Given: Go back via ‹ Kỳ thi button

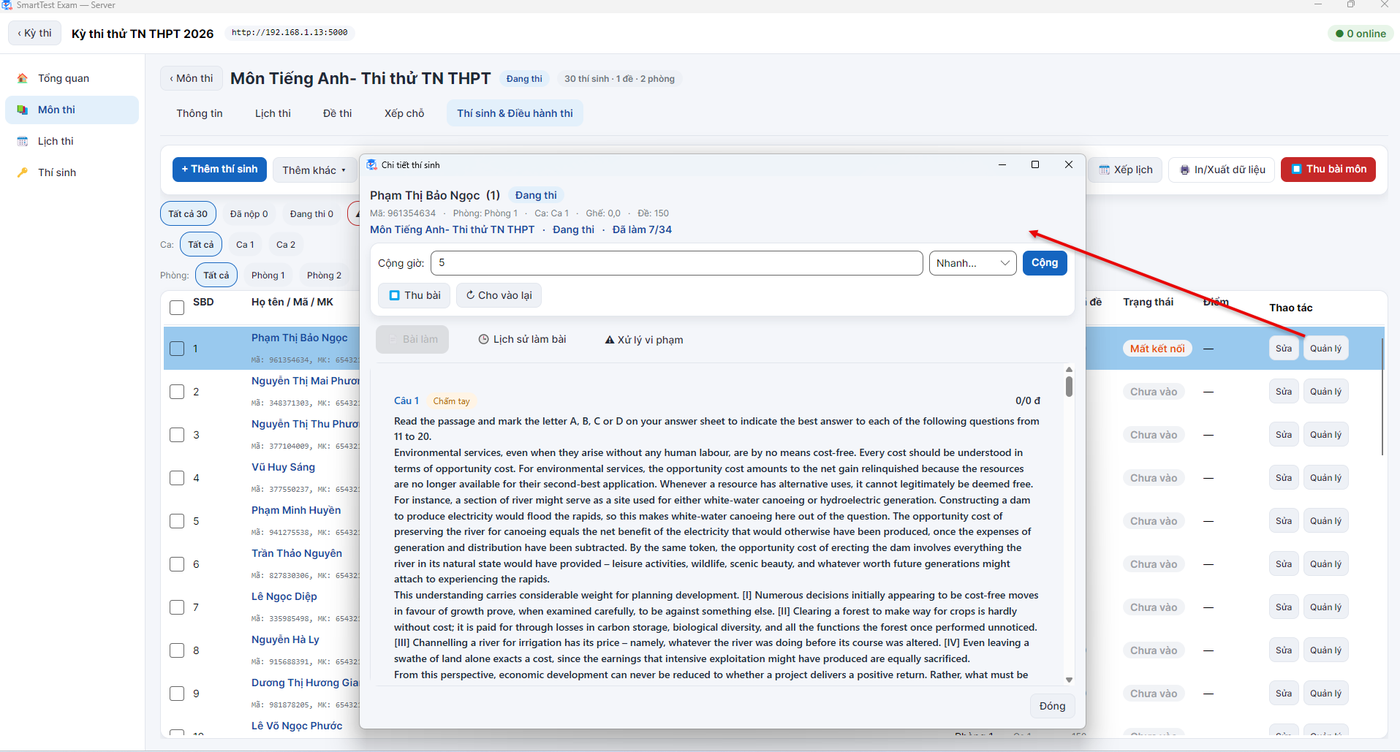Looking at the screenshot, I should [x=35, y=33].
